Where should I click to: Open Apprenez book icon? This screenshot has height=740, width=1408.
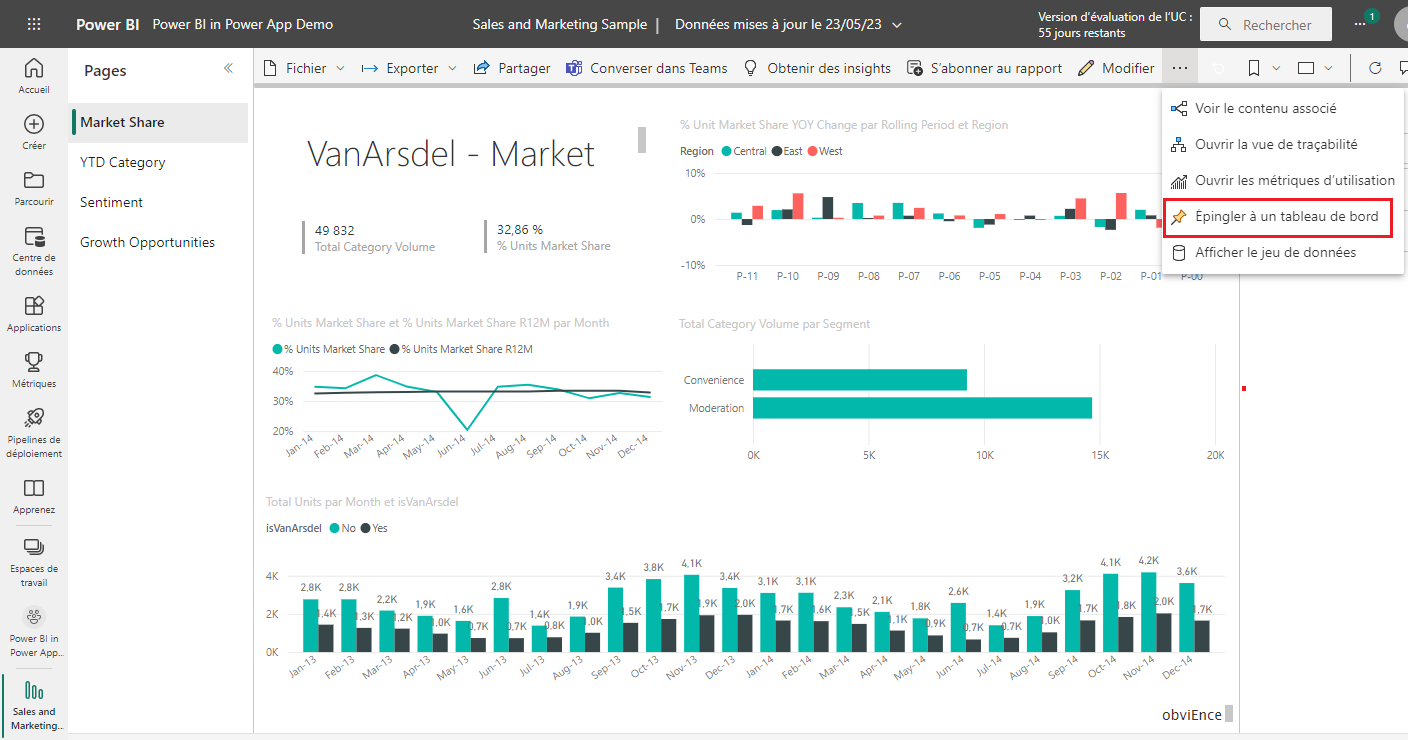(x=34, y=496)
